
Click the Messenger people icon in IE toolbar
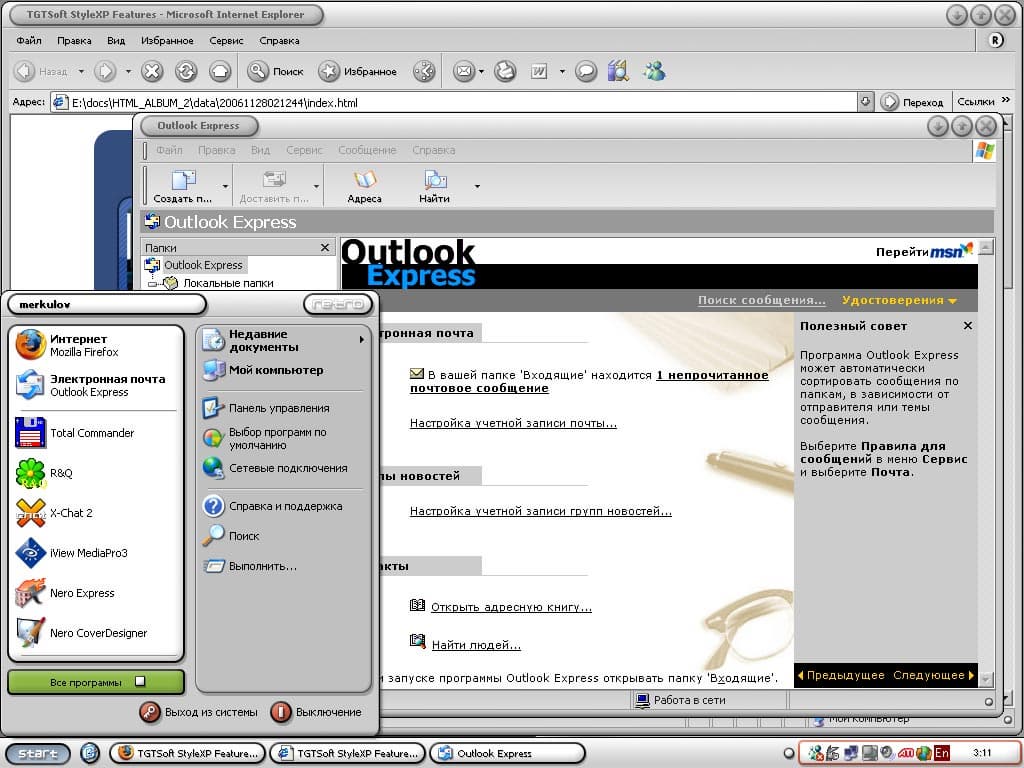pyautogui.click(x=654, y=71)
